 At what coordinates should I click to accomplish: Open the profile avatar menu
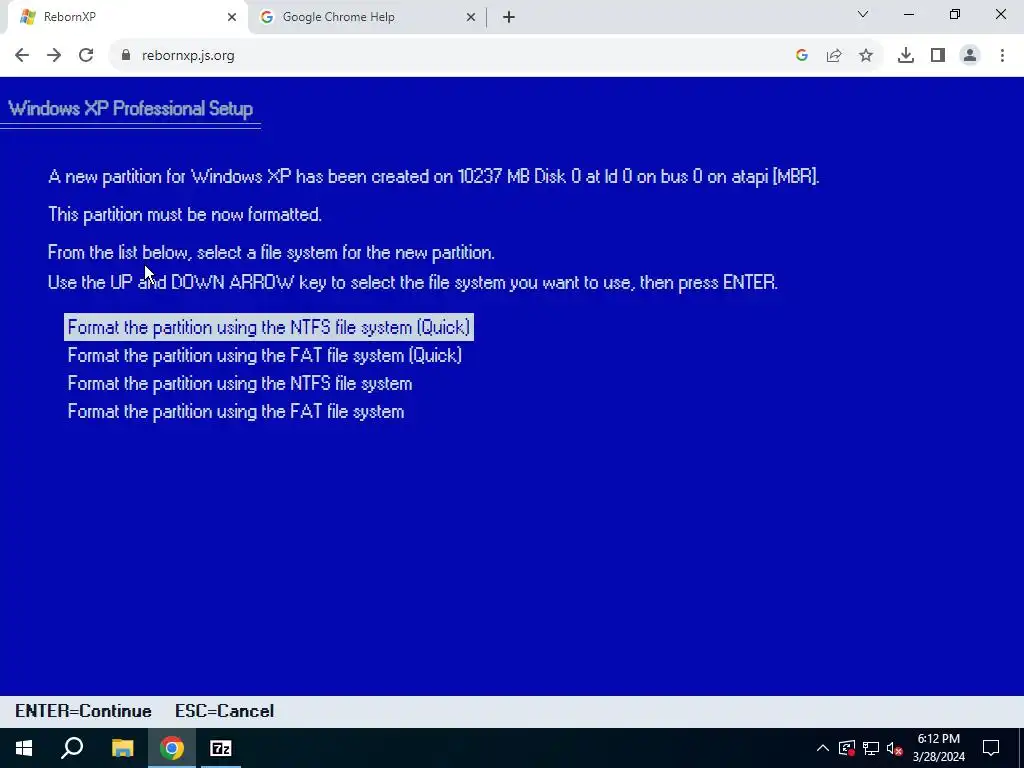pos(970,56)
